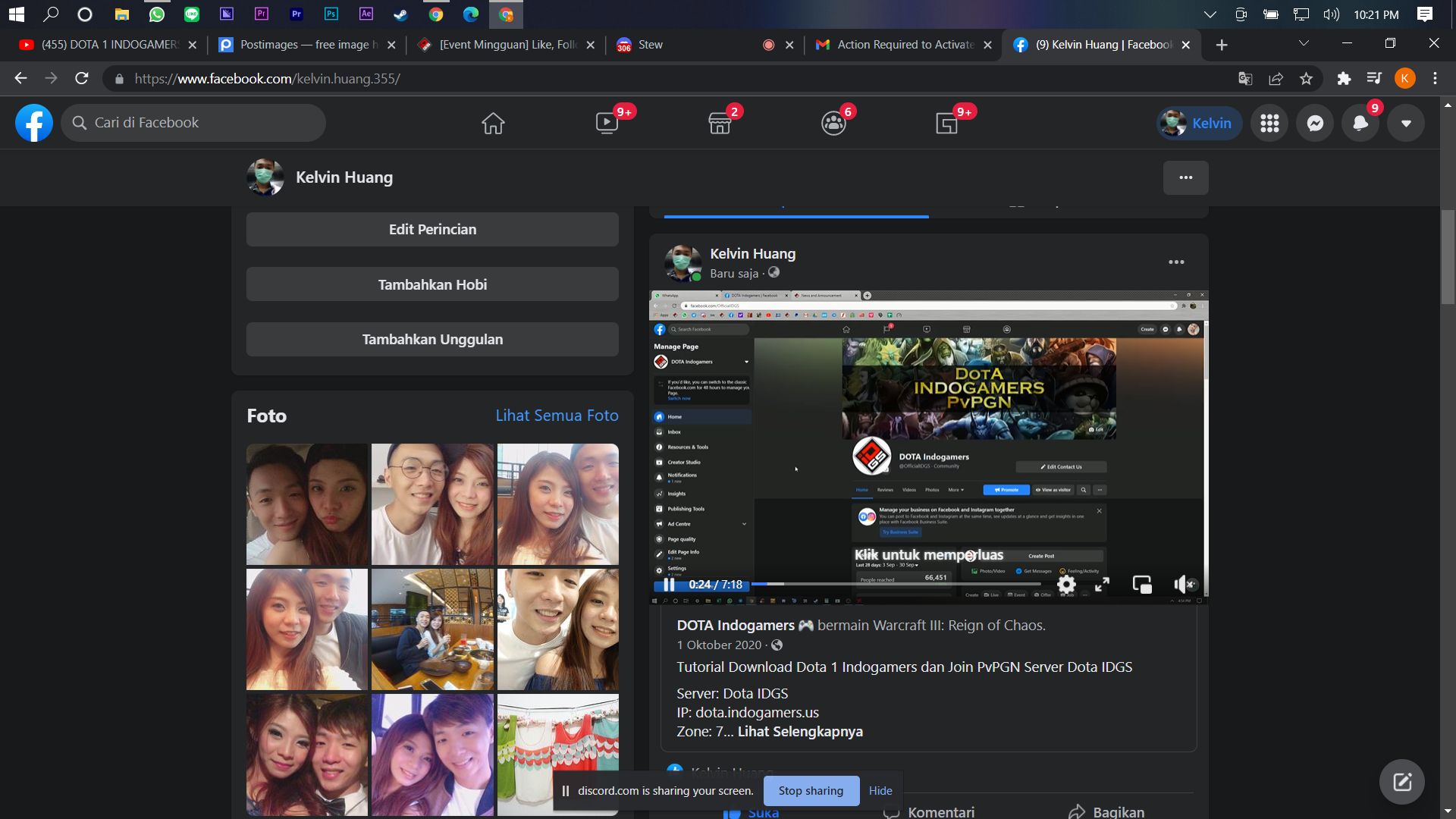Open Messenger icon

click(x=1315, y=123)
